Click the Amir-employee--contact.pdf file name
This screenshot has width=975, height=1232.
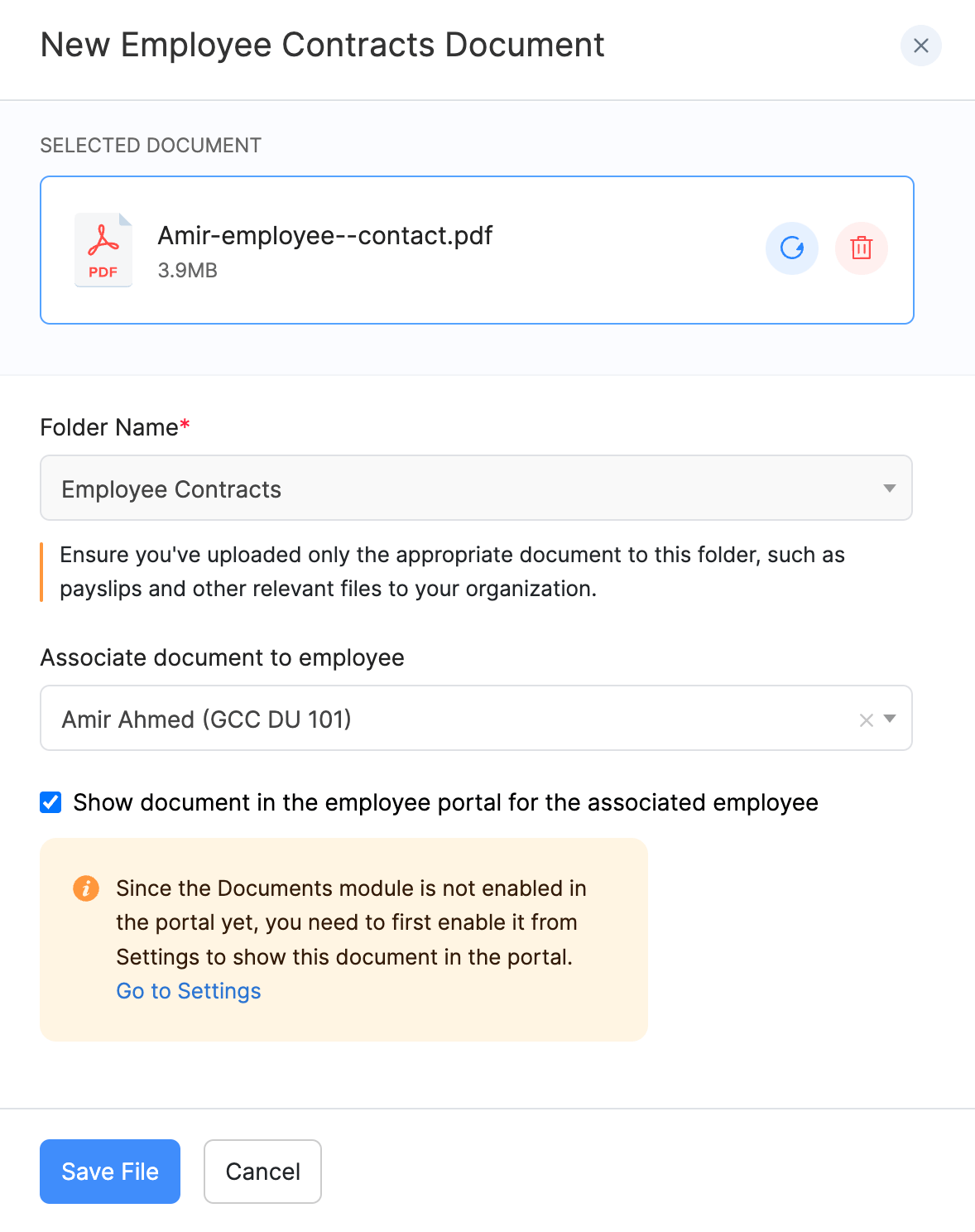[325, 236]
